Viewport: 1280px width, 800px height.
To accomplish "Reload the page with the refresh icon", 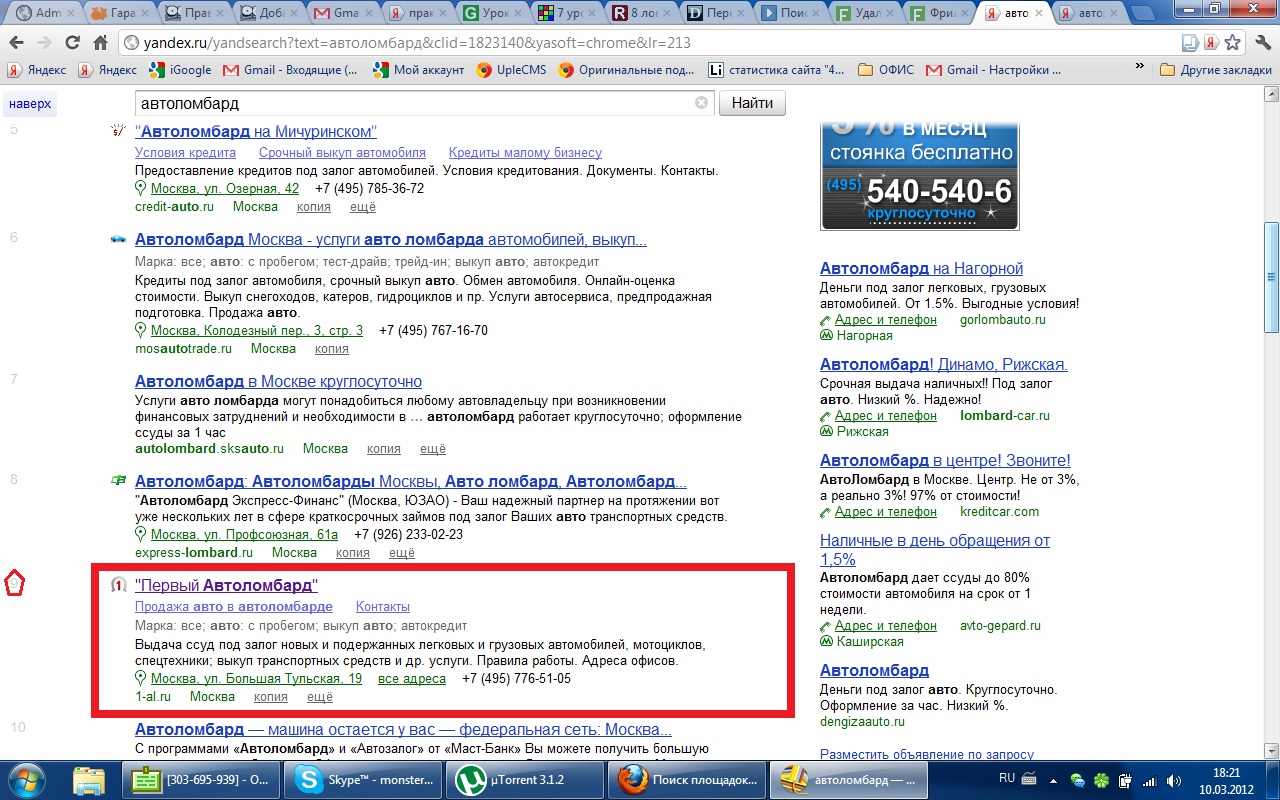I will [72, 43].
